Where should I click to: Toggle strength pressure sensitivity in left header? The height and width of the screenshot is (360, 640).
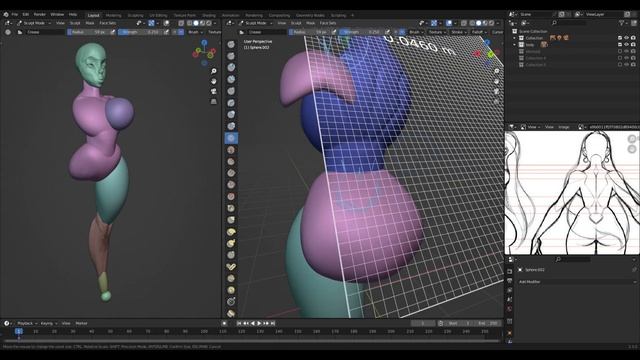click(x=166, y=32)
